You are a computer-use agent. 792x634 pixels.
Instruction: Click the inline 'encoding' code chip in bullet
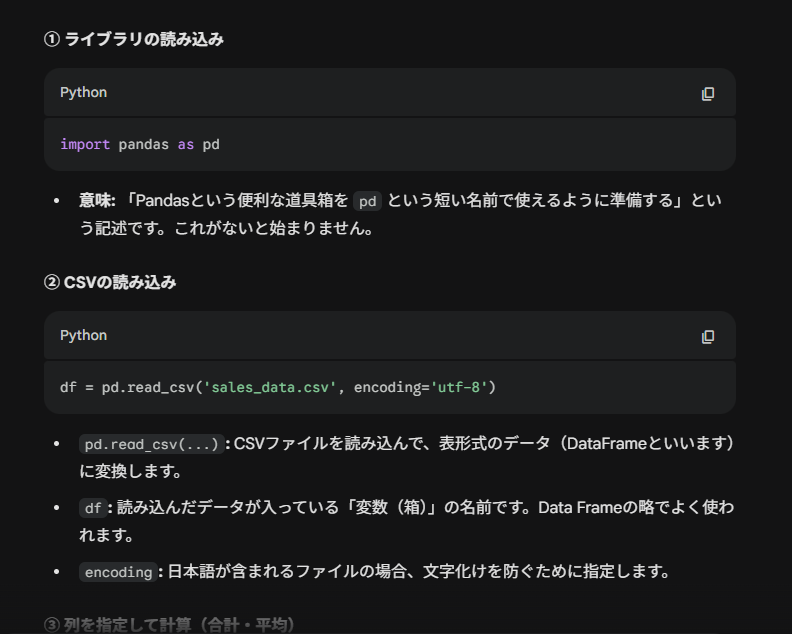117,572
